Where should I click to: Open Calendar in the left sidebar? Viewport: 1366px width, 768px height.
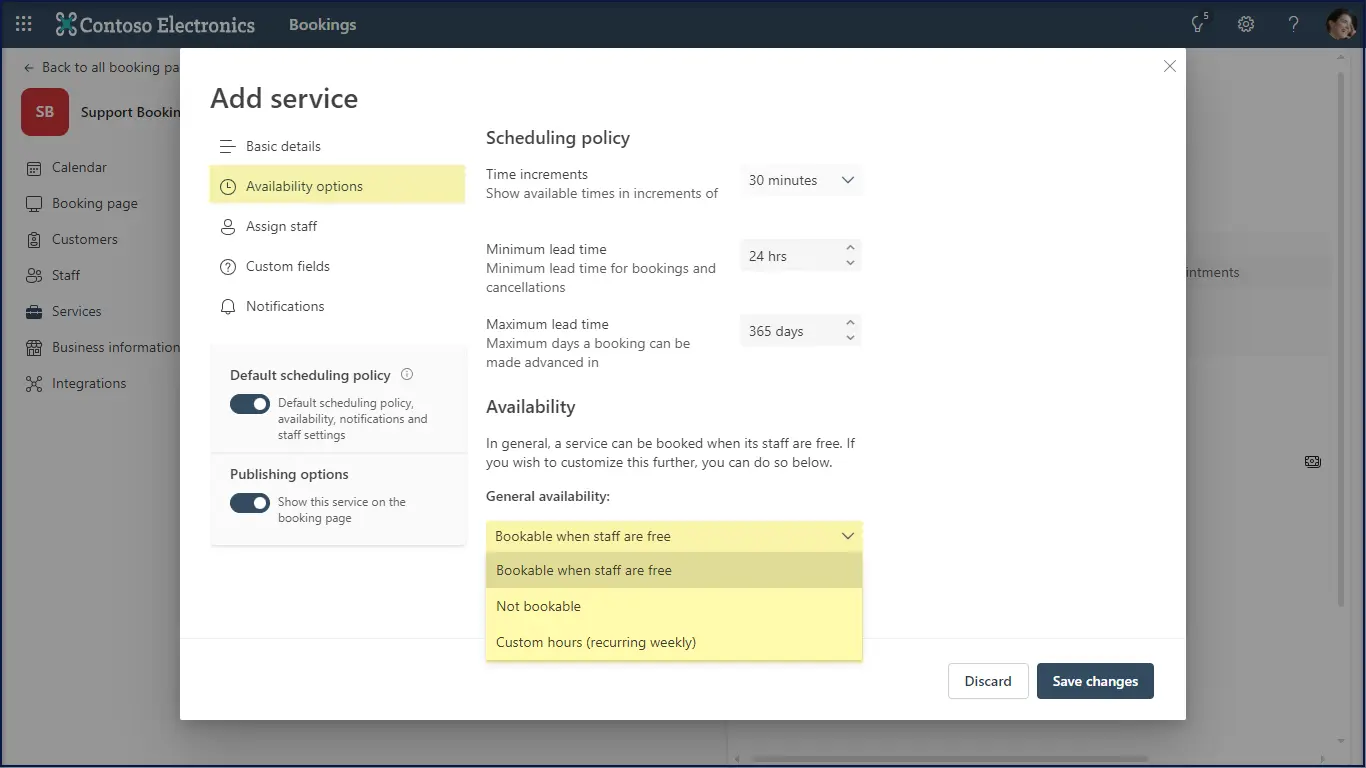[79, 168]
